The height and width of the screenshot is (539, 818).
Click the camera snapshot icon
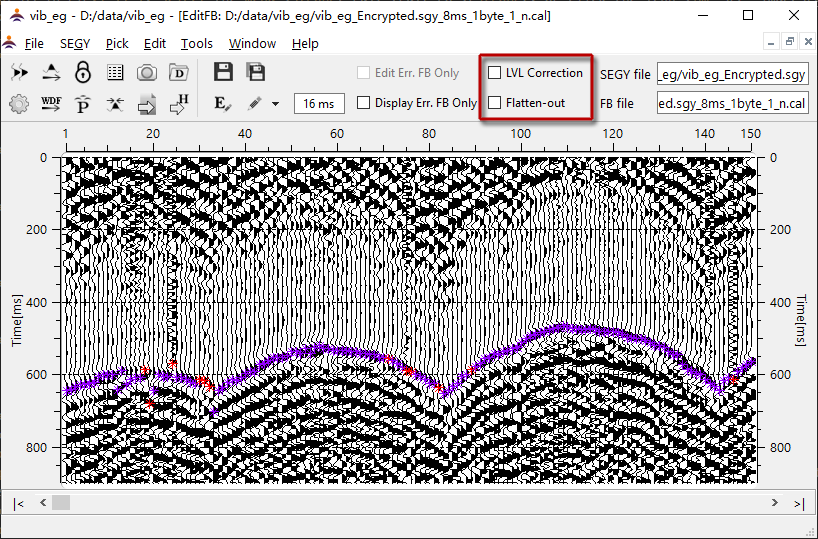[147, 72]
